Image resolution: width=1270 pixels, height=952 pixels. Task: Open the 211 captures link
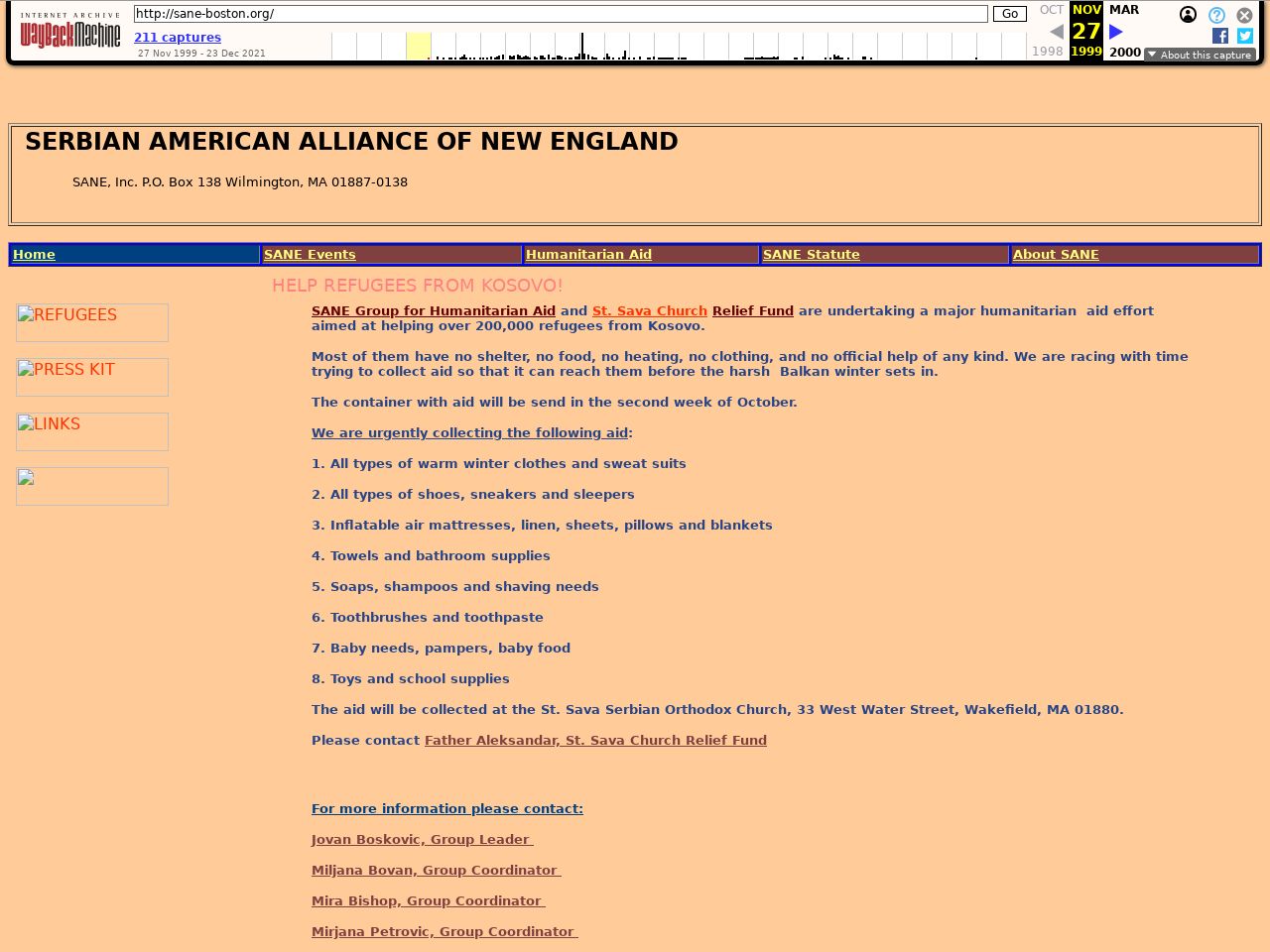[x=178, y=38]
